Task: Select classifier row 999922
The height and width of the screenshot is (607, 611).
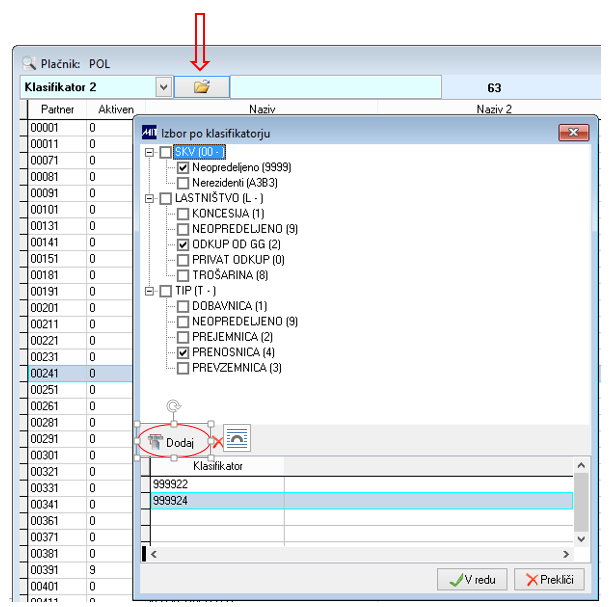Action: (x=361, y=484)
